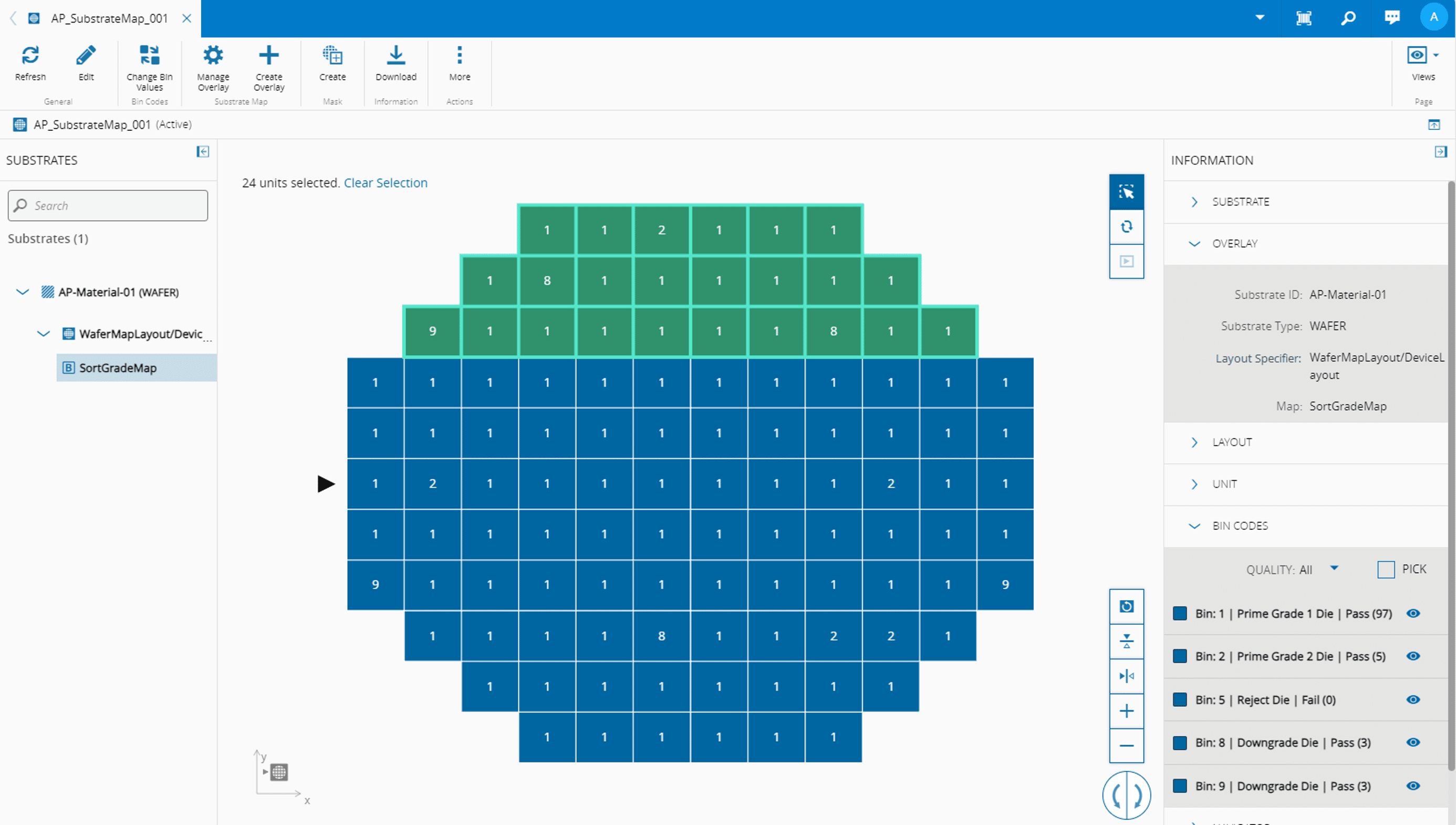This screenshot has width=1456, height=825.
Task: Flip the map horizontally
Action: 1126,676
